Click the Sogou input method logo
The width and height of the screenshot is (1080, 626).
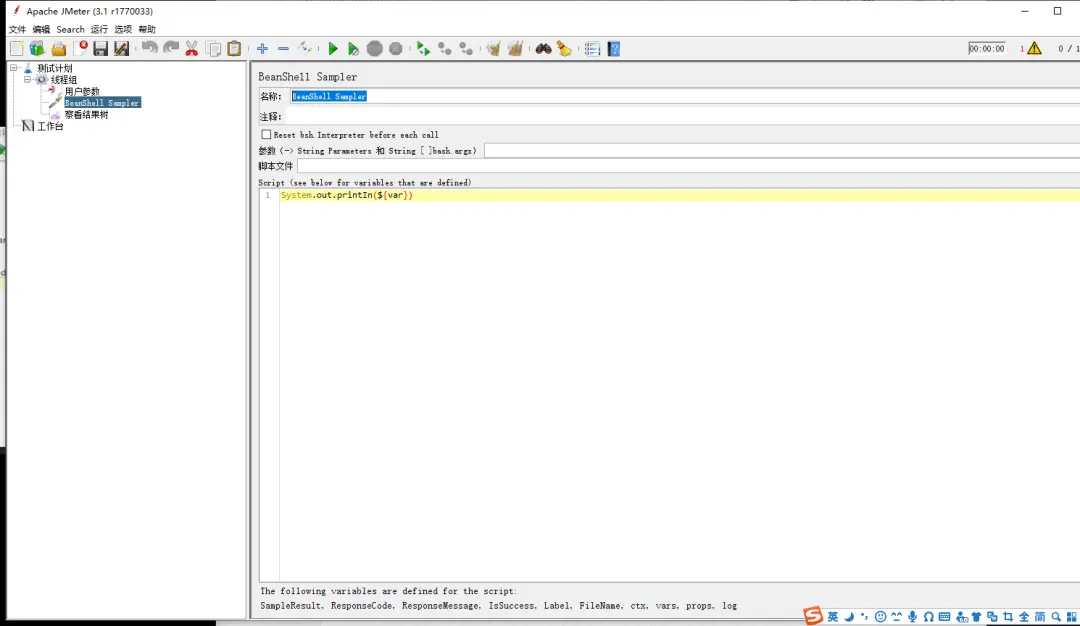point(813,616)
